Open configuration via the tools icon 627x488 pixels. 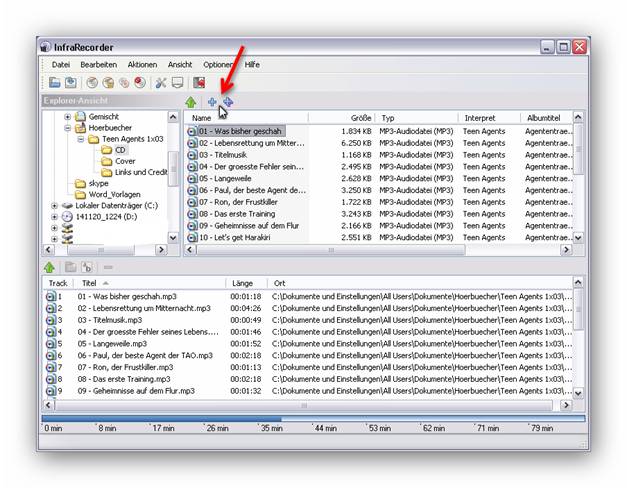[161, 83]
